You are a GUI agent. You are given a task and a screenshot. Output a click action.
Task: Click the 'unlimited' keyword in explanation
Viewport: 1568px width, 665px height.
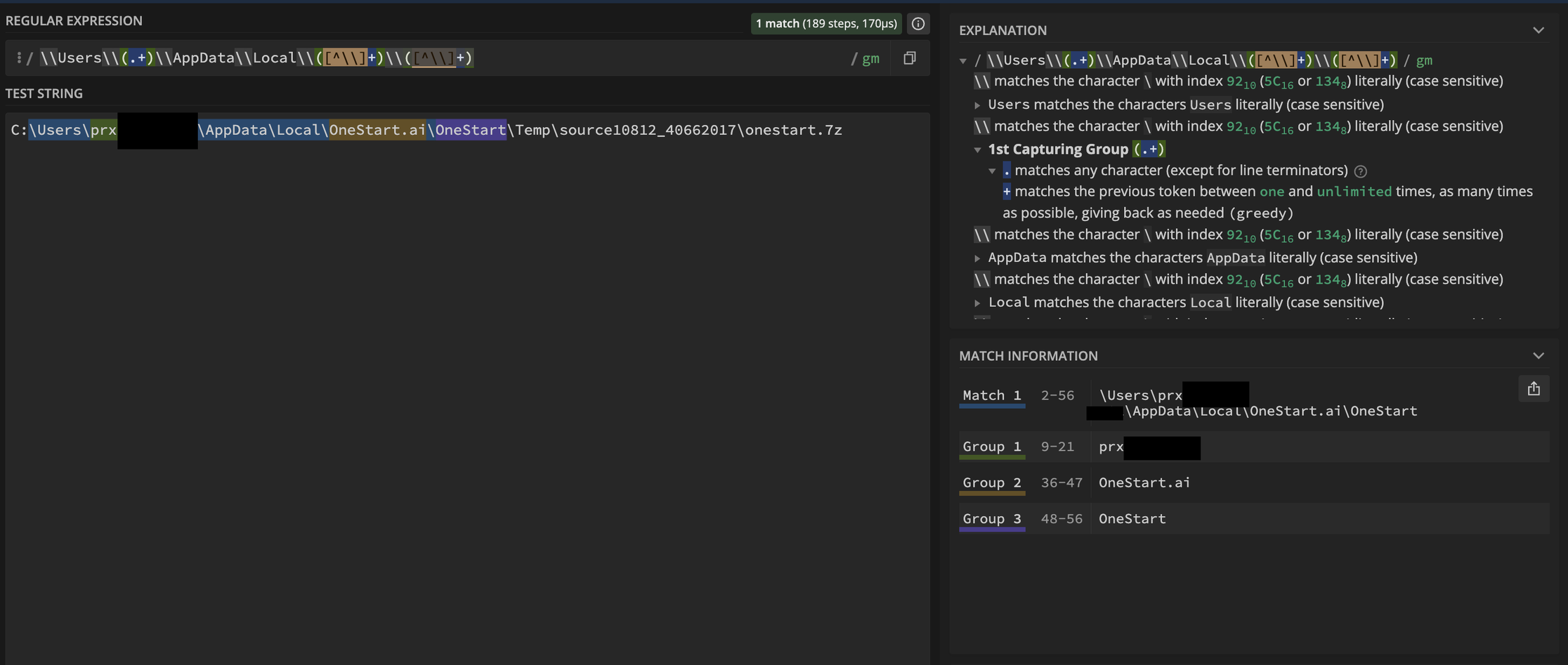point(1354,191)
